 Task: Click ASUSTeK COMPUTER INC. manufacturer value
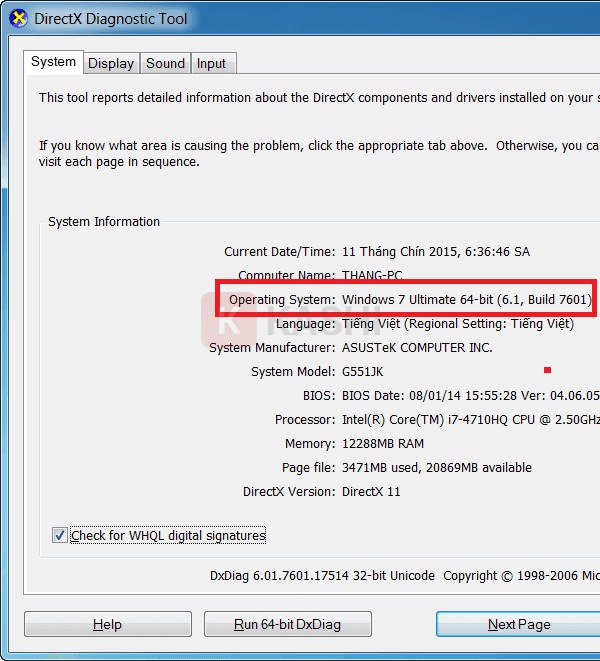(x=417, y=348)
